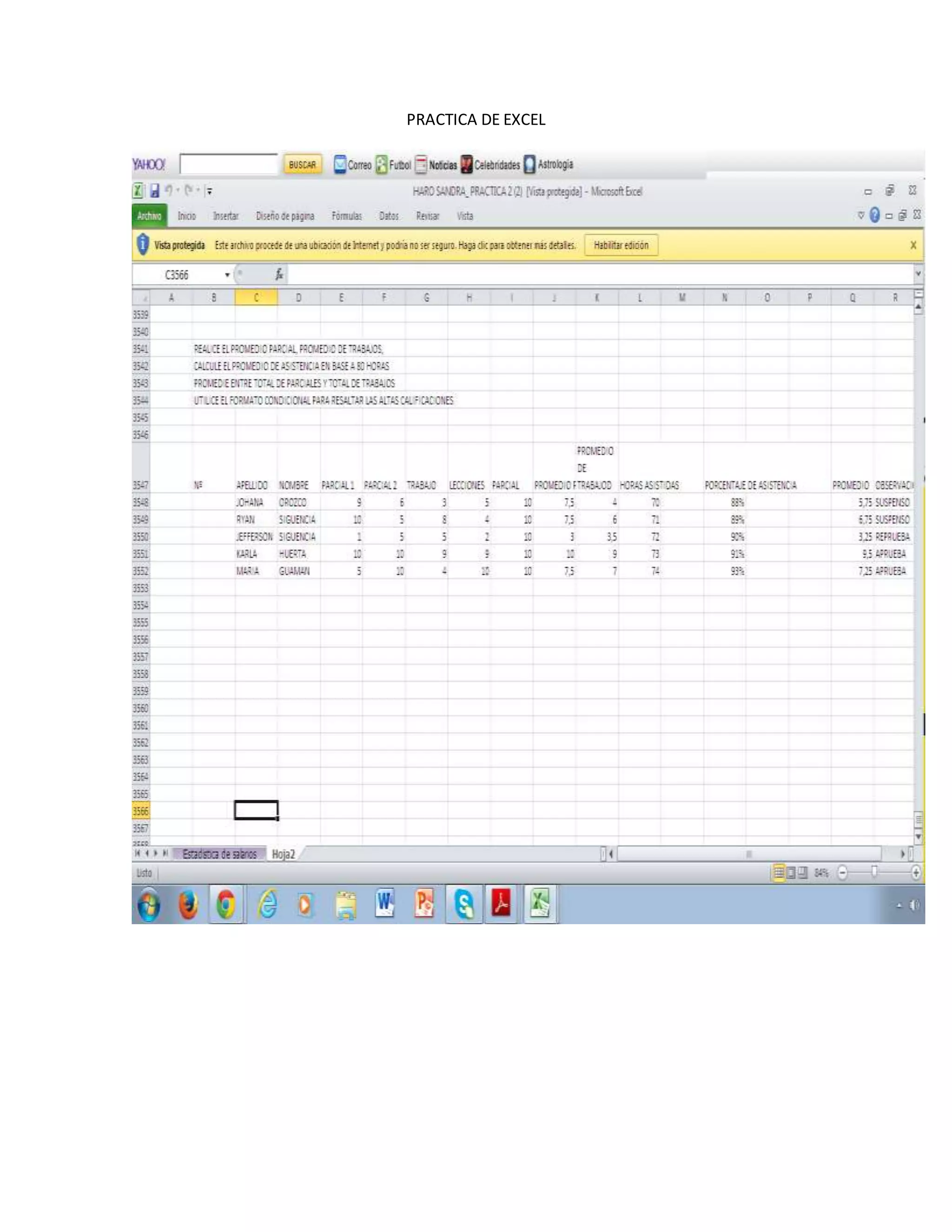The height and width of the screenshot is (1232, 952).
Task: Click the insert function fx icon
Action: pos(279,275)
